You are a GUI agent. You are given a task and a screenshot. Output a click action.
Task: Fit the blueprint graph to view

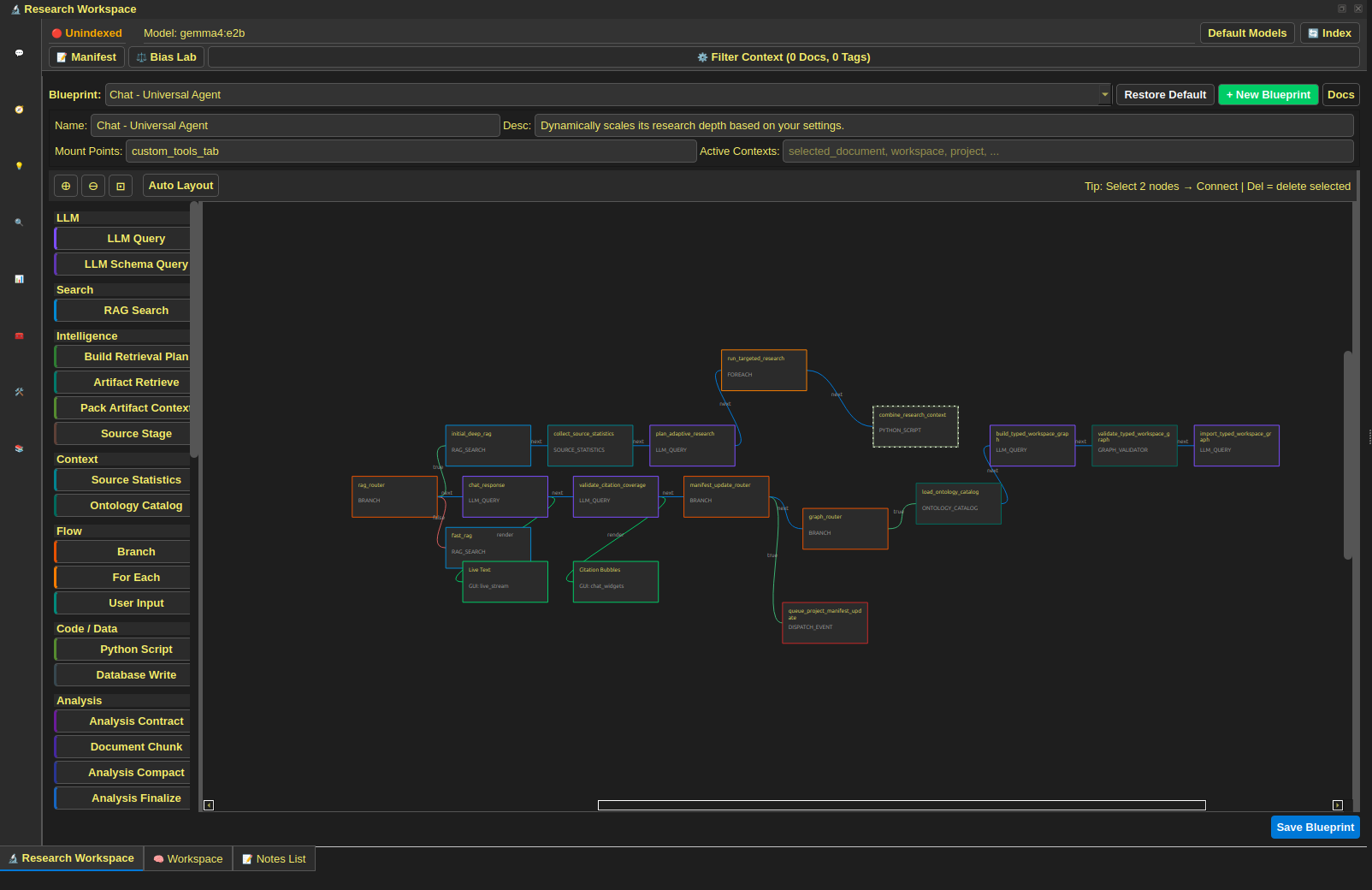121,186
